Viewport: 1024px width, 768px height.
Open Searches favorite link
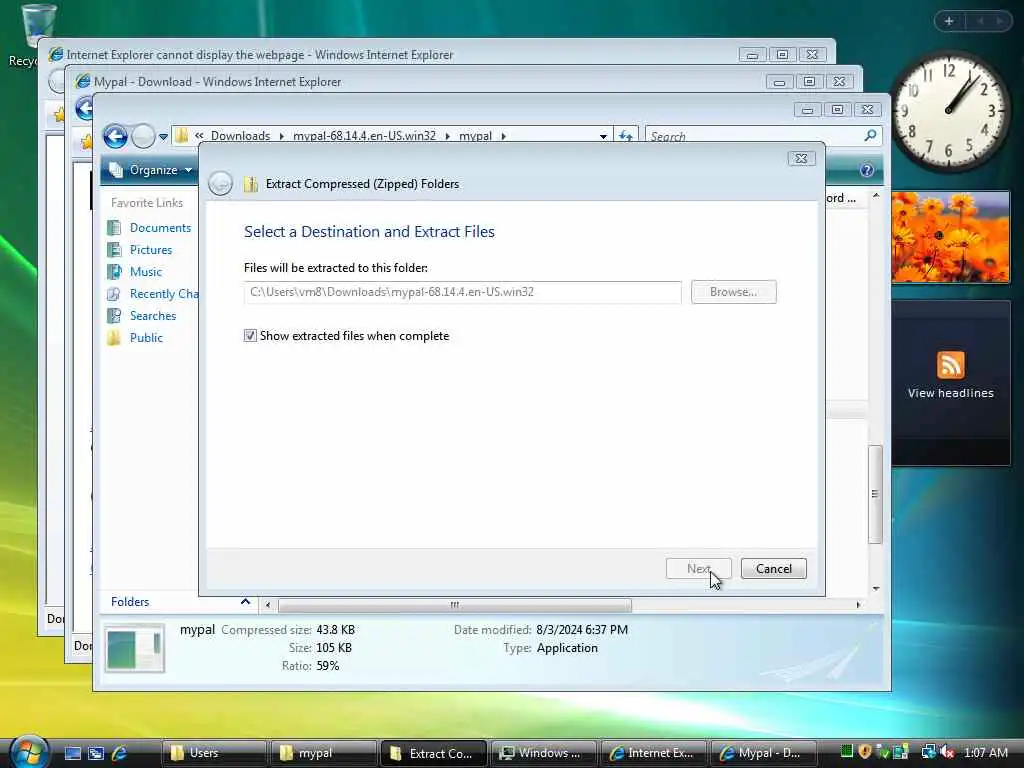pos(153,316)
